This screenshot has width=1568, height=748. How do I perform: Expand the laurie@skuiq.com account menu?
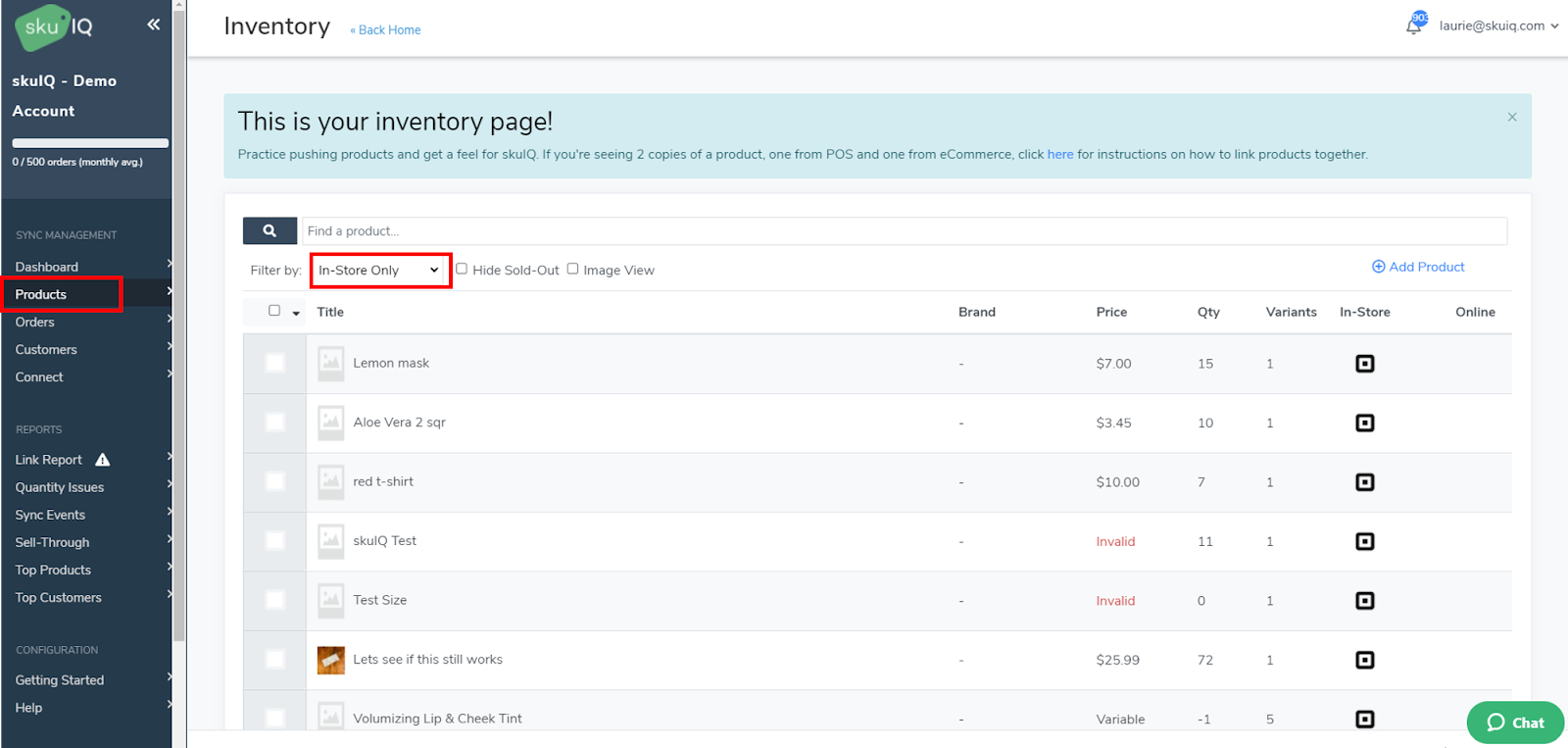[x=1497, y=25]
